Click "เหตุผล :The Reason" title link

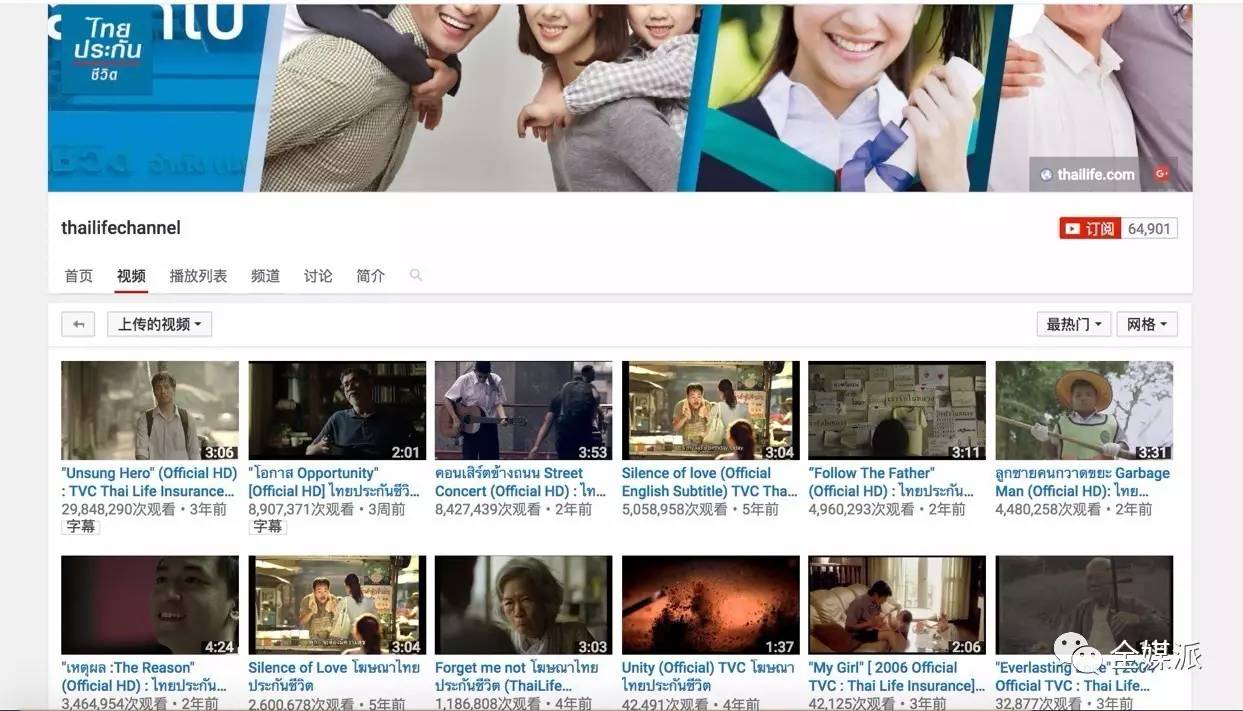[x=144, y=677]
